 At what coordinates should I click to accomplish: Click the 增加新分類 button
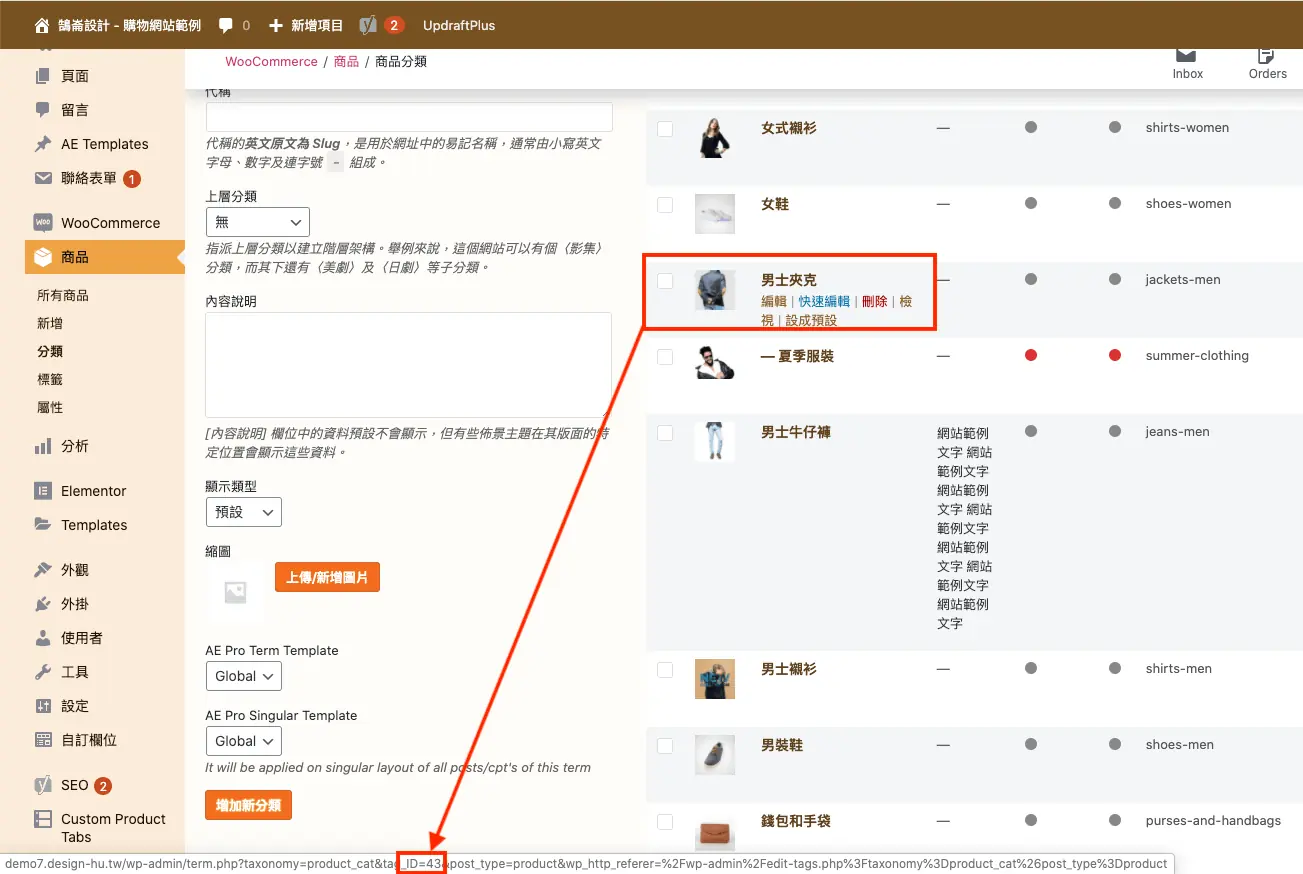(x=248, y=805)
